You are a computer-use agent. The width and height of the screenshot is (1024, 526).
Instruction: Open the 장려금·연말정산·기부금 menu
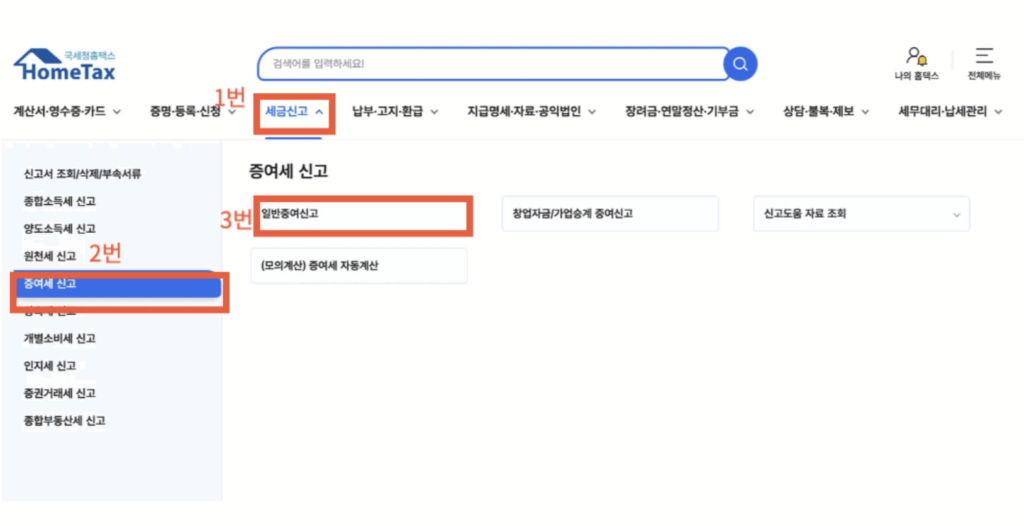(x=689, y=112)
